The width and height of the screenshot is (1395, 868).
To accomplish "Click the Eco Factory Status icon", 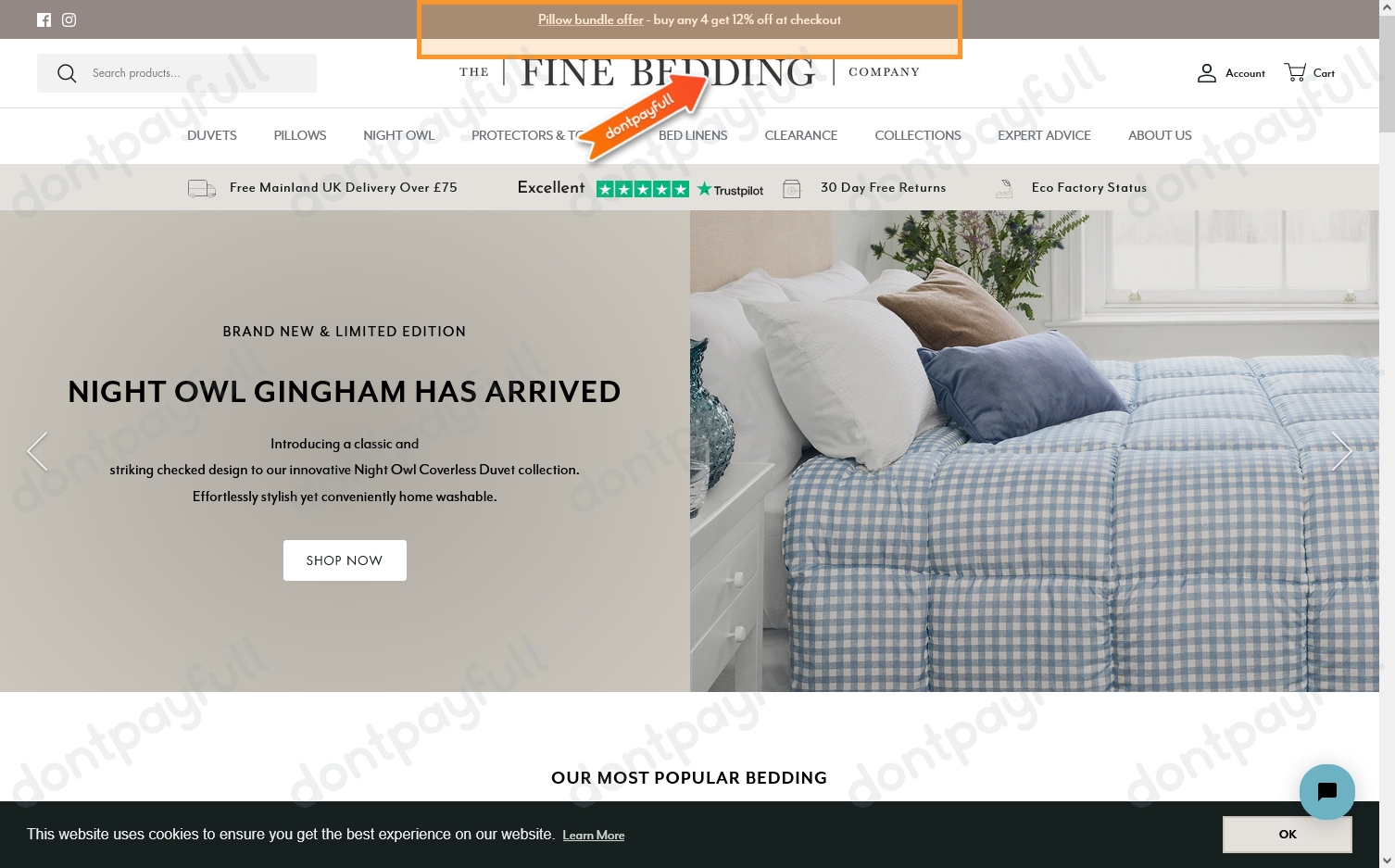I will click(1004, 188).
